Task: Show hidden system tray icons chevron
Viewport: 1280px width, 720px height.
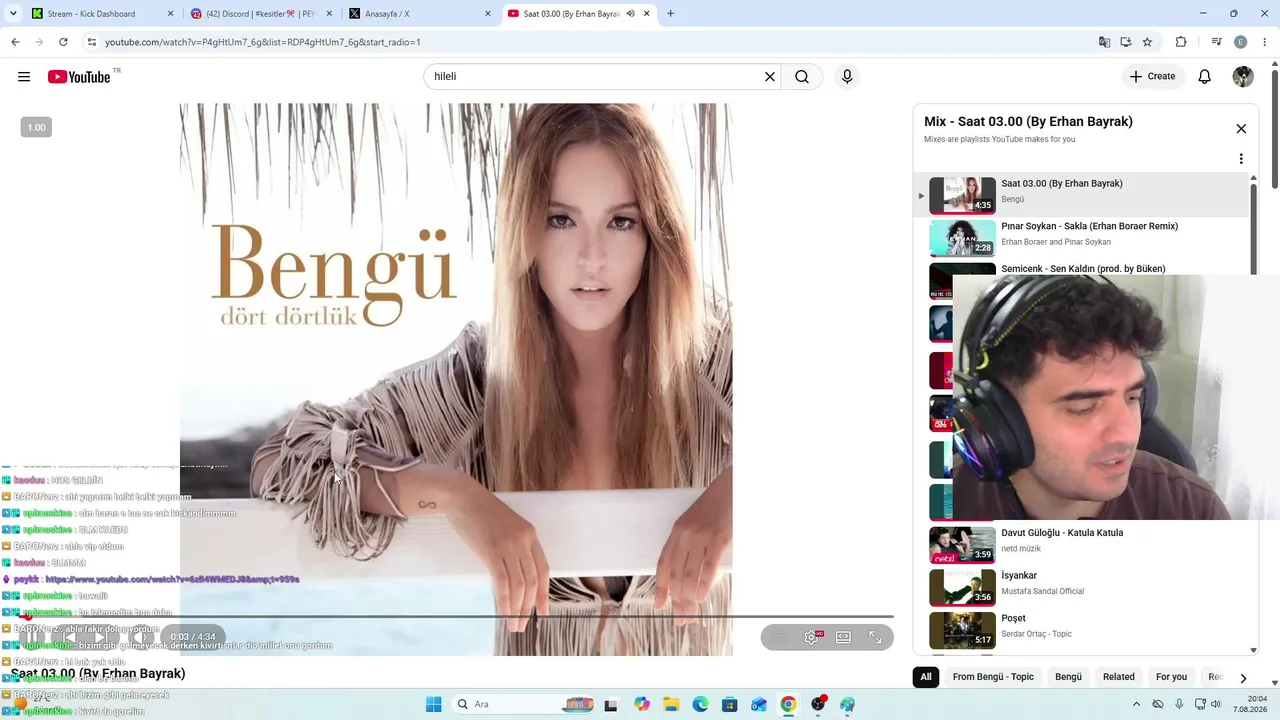Action: pos(1136,704)
